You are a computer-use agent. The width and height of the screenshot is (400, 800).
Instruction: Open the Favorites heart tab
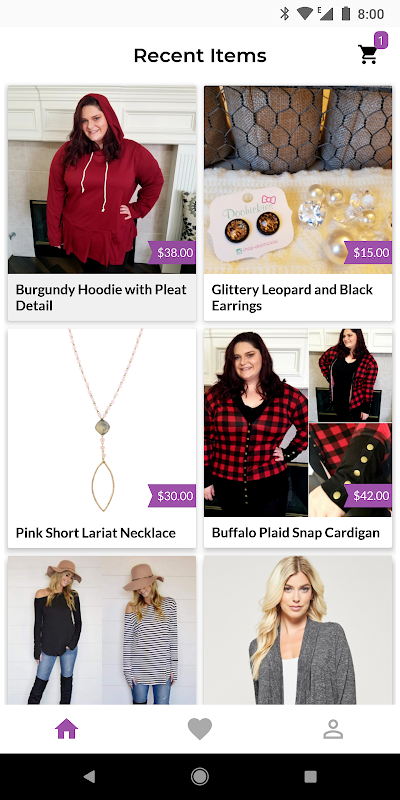click(199, 729)
